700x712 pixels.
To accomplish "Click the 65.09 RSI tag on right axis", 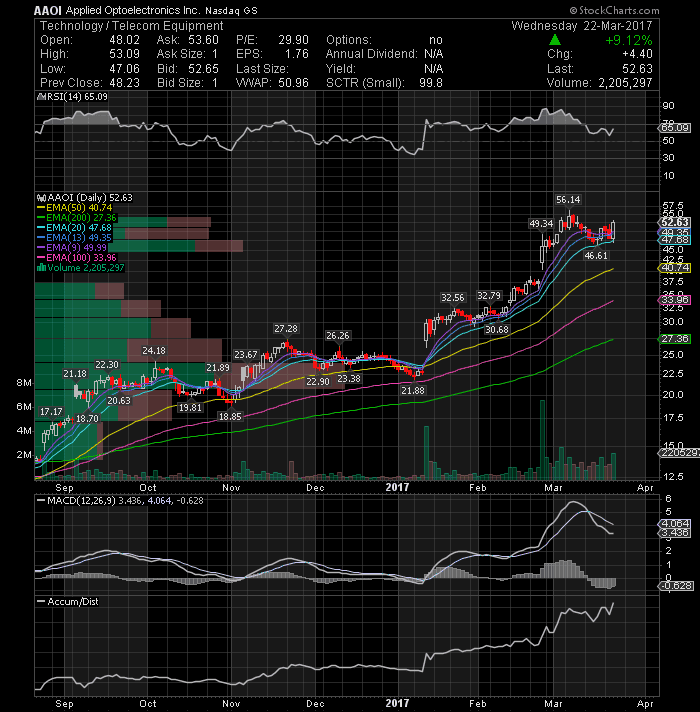I will point(674,128).
